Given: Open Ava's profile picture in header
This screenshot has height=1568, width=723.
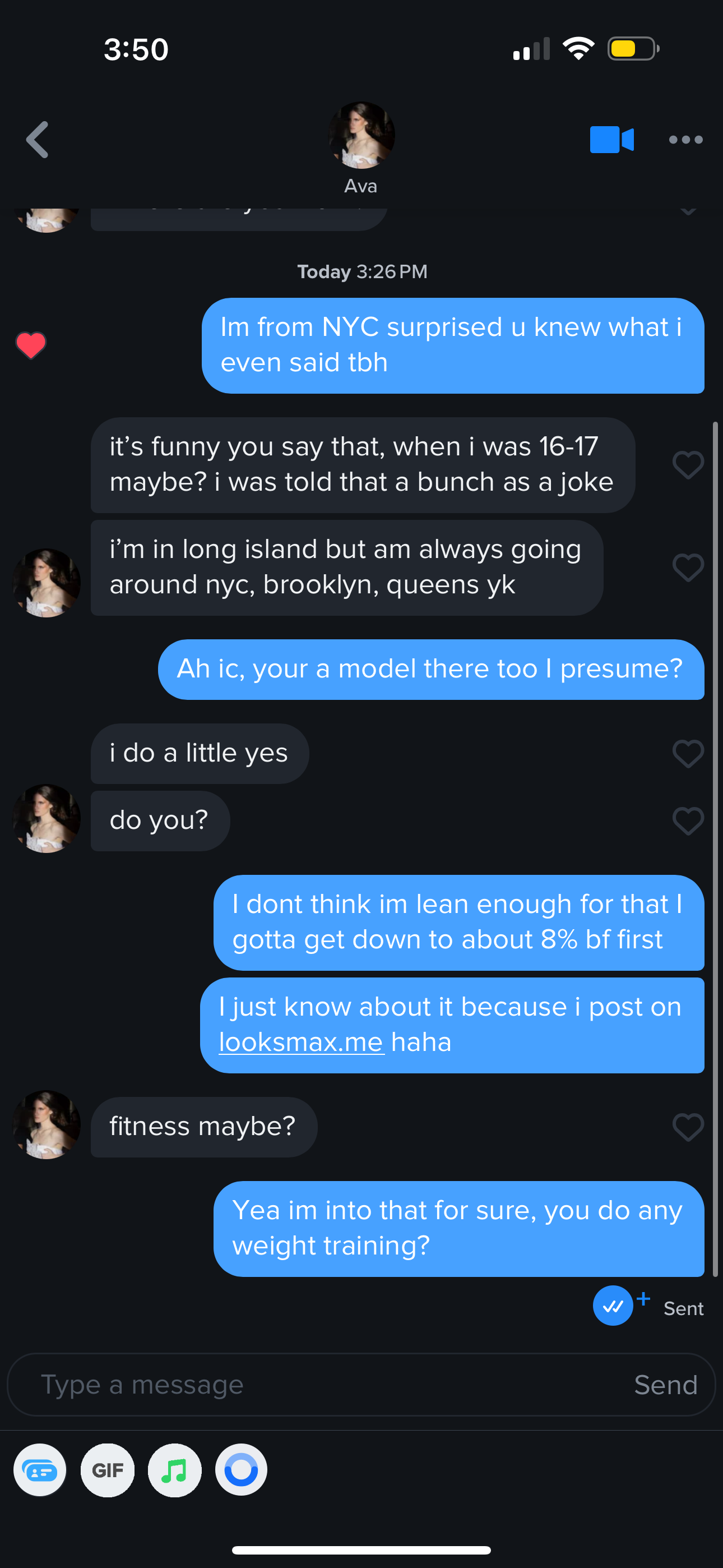Looking at the screenshot, I should (361, 135).
